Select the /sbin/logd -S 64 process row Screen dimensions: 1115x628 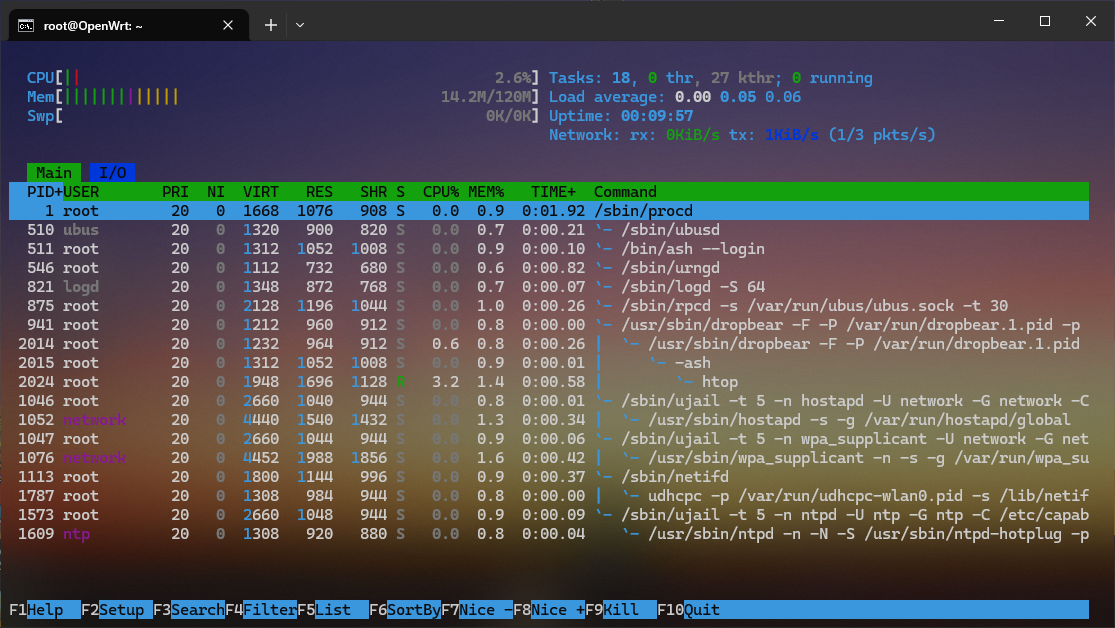[x=549, y=287]
